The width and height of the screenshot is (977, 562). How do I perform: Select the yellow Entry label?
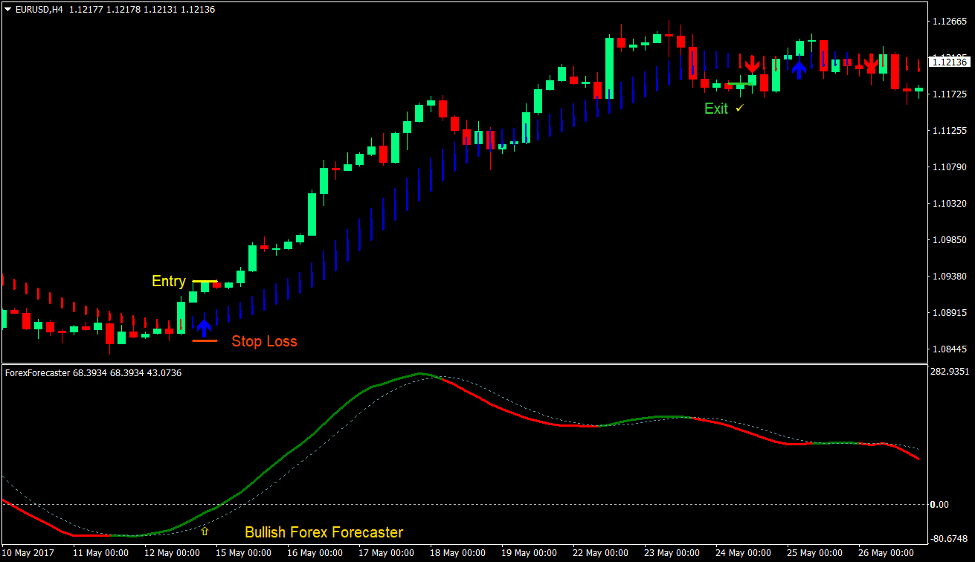(169, 281)
